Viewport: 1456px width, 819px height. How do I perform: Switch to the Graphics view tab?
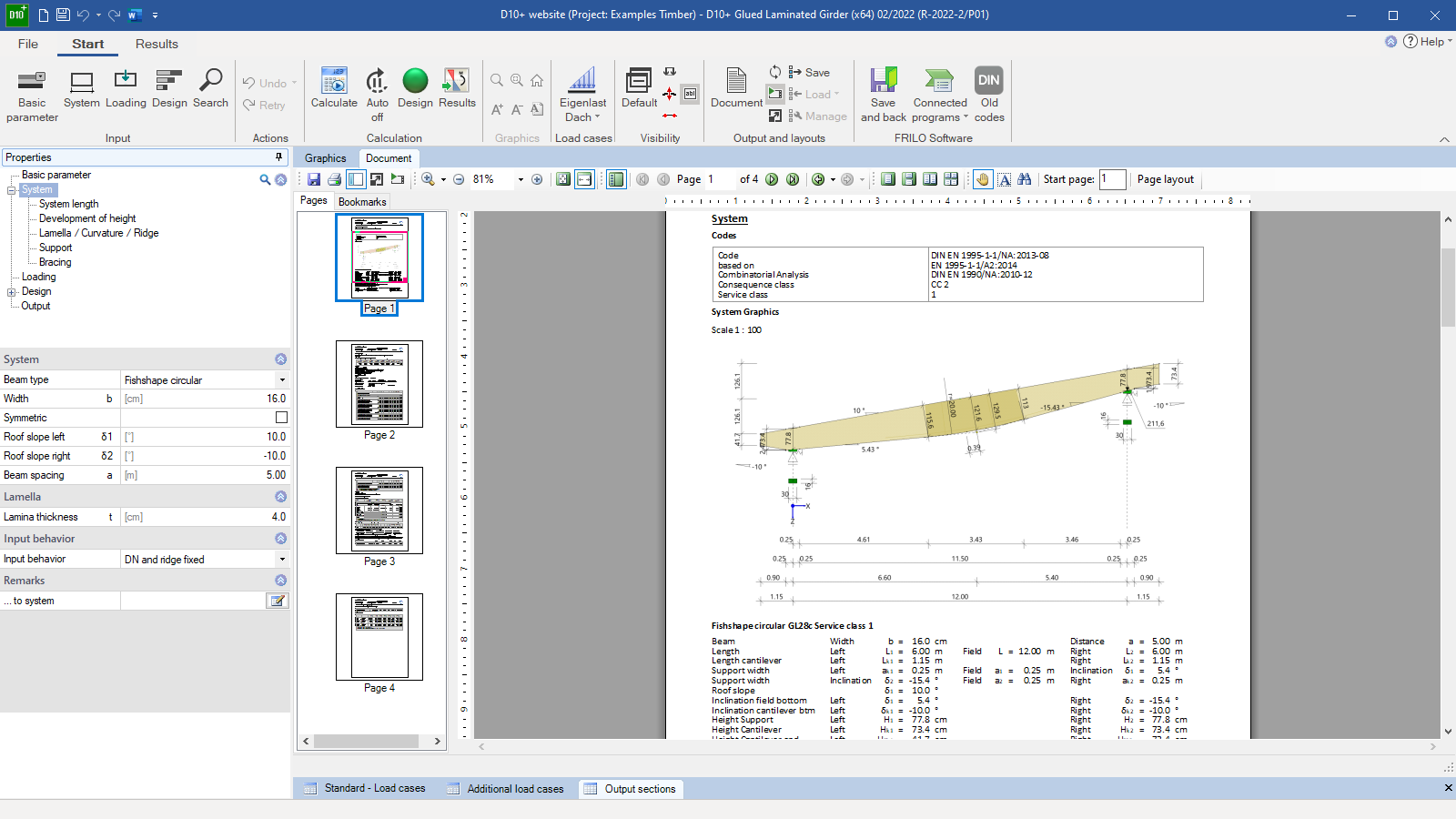tap(325, 158)
